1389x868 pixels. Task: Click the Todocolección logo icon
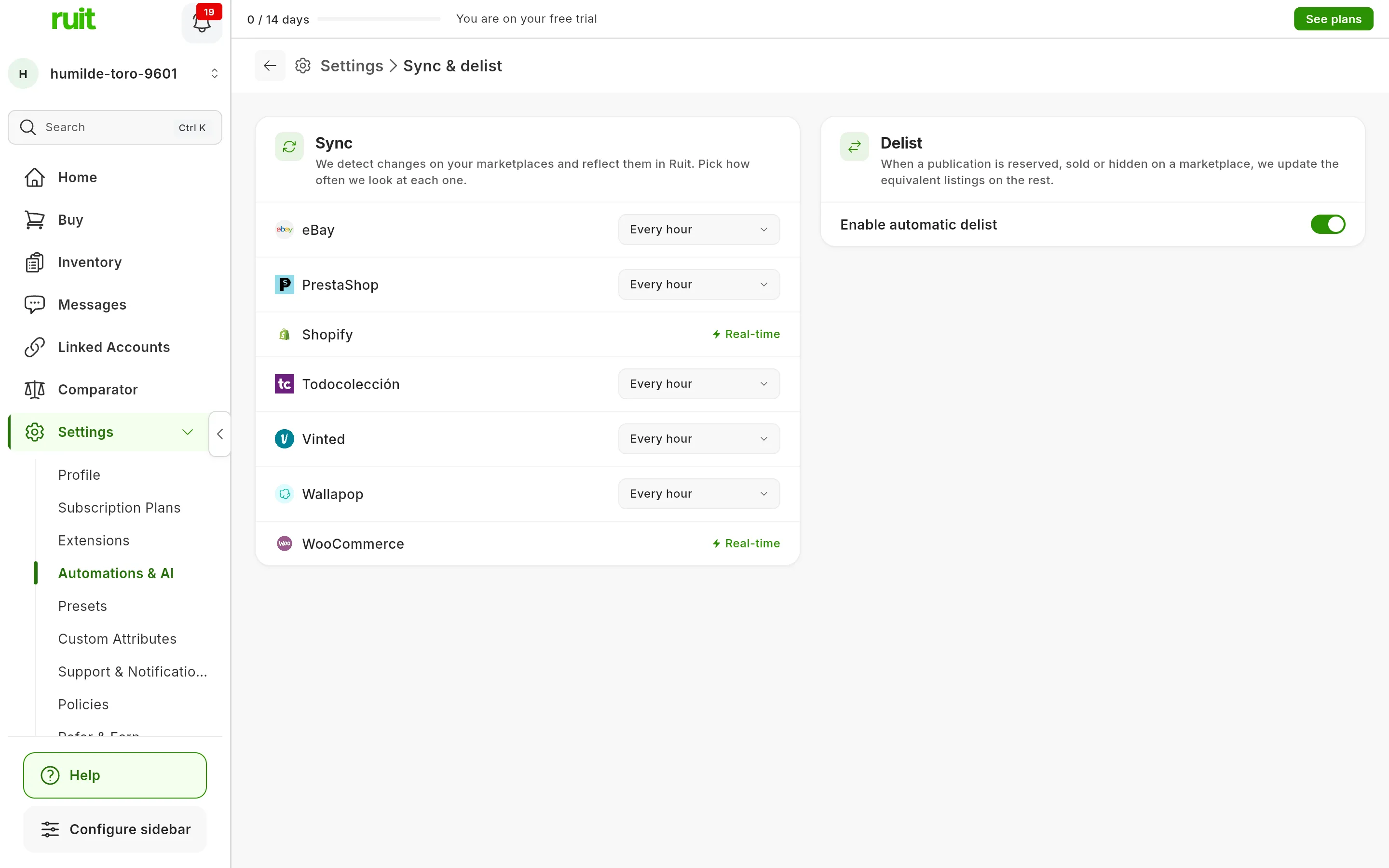(x=285, y=383)
